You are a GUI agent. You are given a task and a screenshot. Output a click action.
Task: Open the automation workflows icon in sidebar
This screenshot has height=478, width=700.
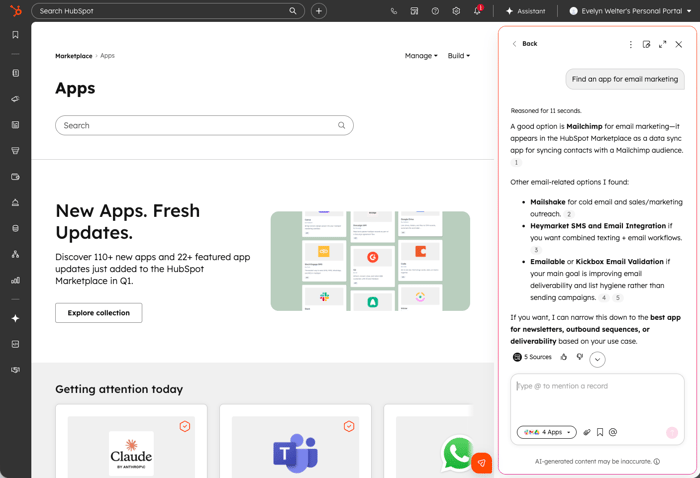coord(16,254)
